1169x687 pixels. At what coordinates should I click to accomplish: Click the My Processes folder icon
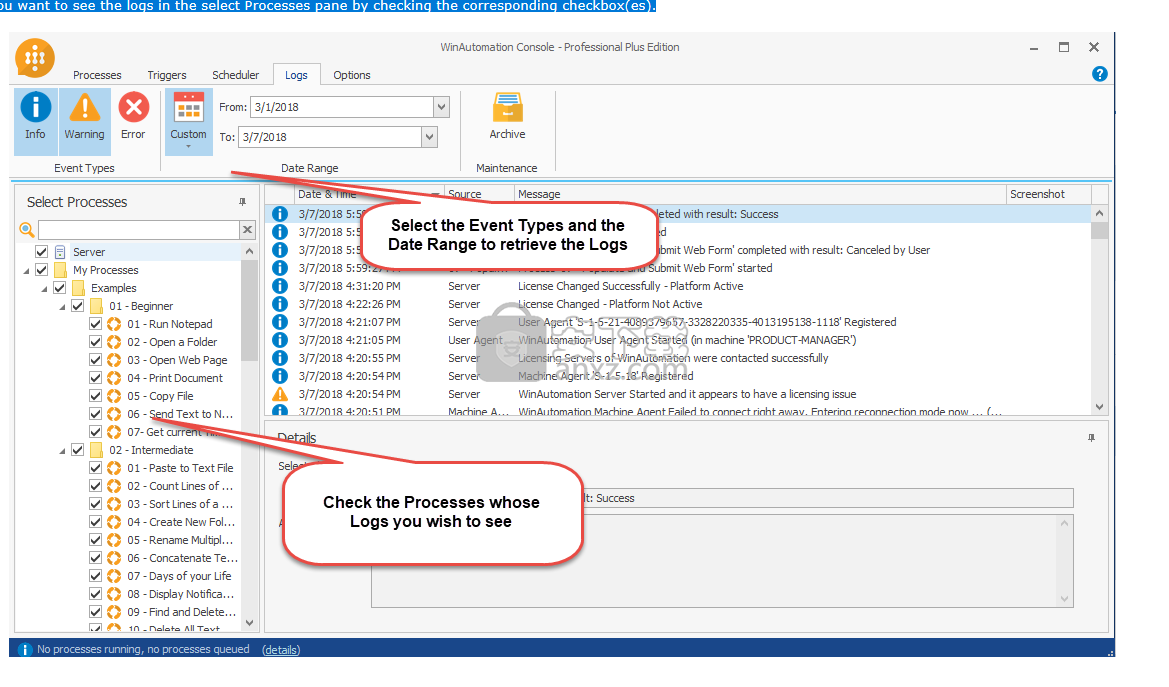(x=60, y=270)
